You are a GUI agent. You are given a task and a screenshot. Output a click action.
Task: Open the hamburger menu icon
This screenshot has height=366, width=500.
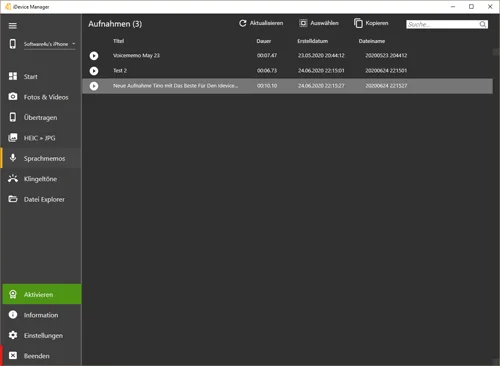pos(13,26)
